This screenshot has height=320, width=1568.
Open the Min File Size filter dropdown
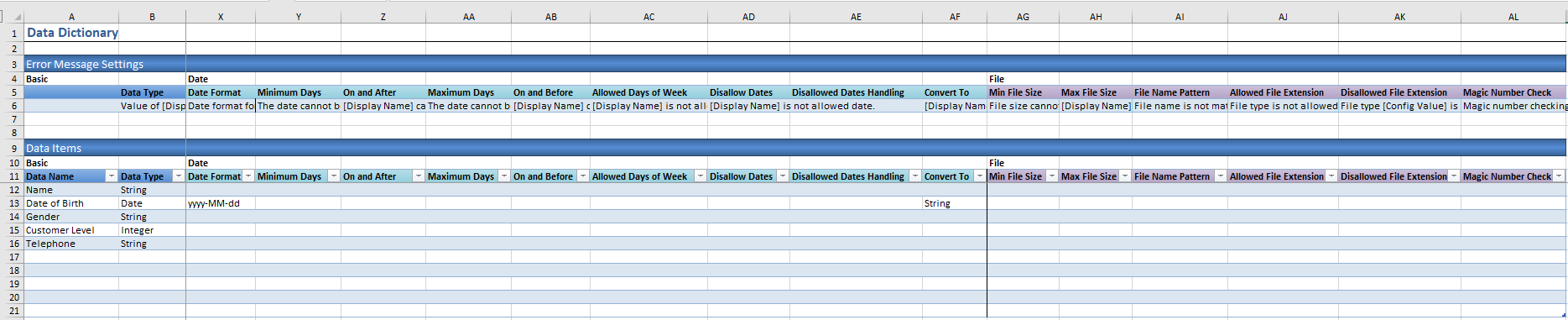coord(1052,176)
